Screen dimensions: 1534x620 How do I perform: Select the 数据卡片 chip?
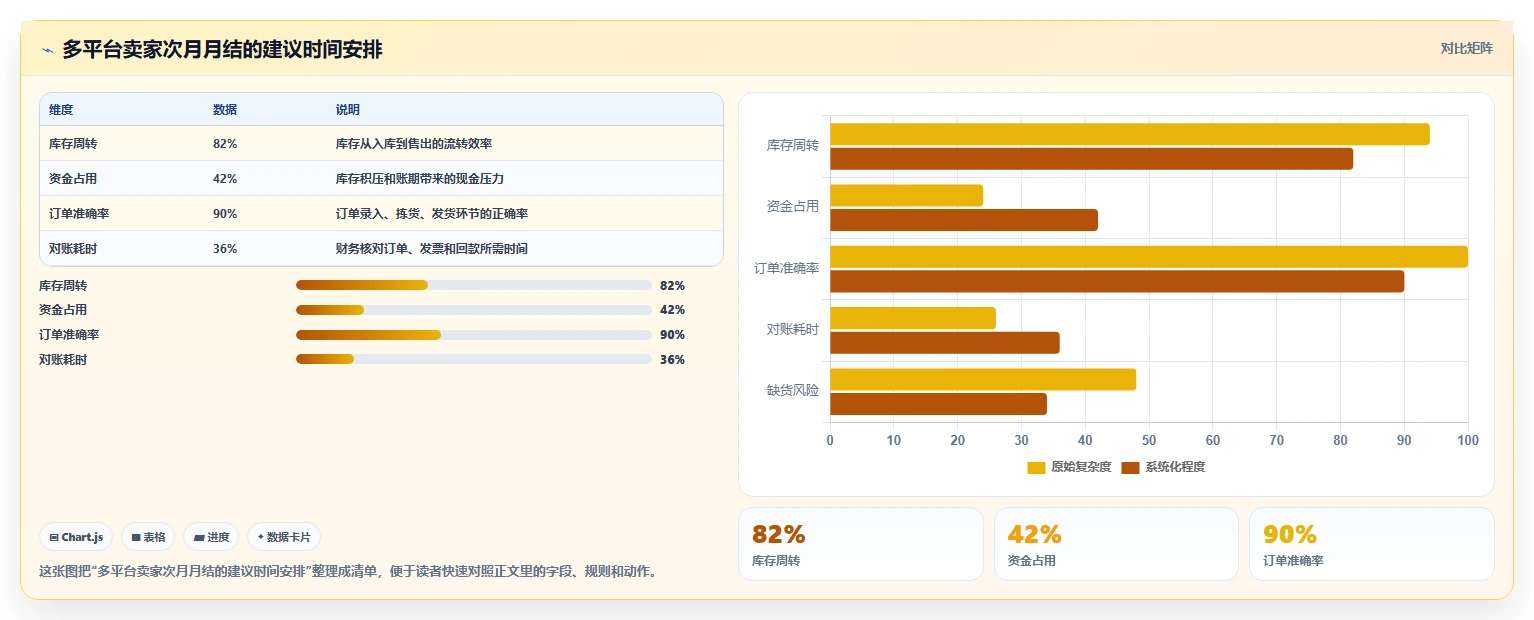click(x=284, y=537)
